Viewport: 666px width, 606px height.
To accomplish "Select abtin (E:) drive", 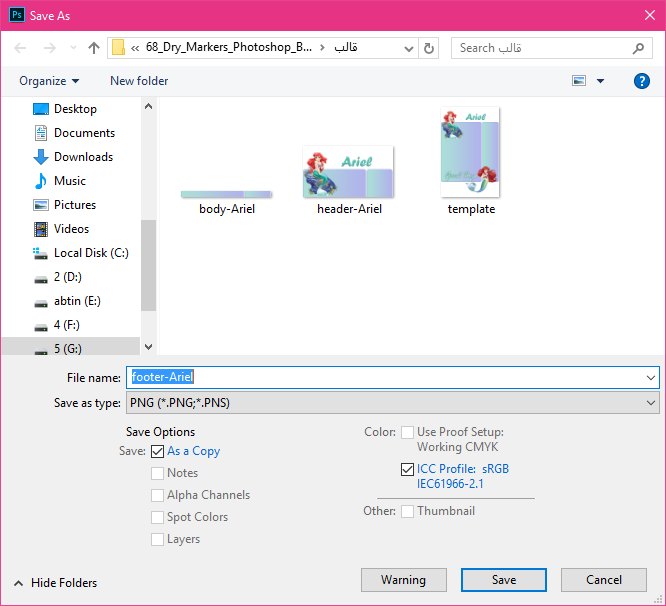I will click(x=77, y=301).
